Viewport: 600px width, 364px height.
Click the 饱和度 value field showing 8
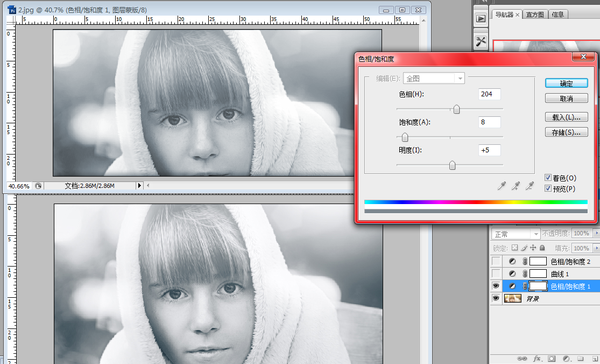pyautogui.click(x=489, y=122)
